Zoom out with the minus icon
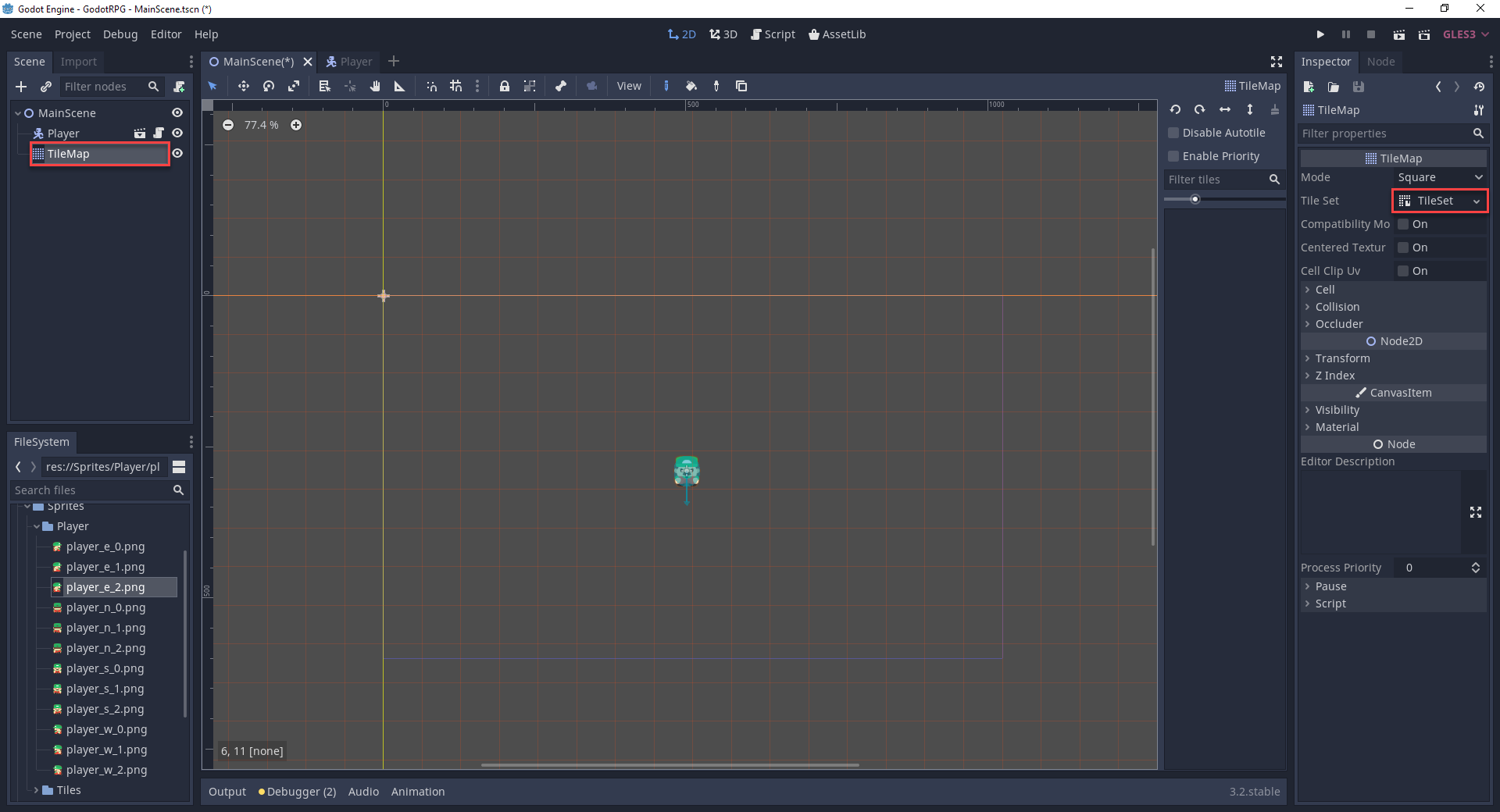 (228, 125)
